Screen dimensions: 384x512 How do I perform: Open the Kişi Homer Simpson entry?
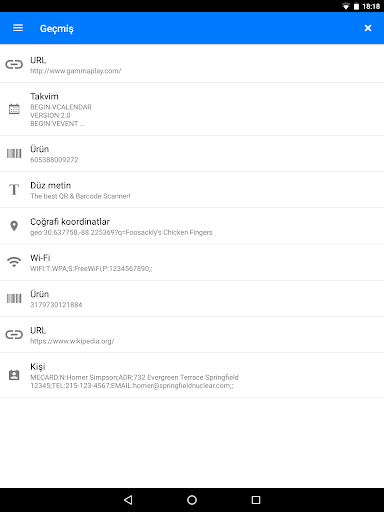pyautogui.click(x=192, y=375)
